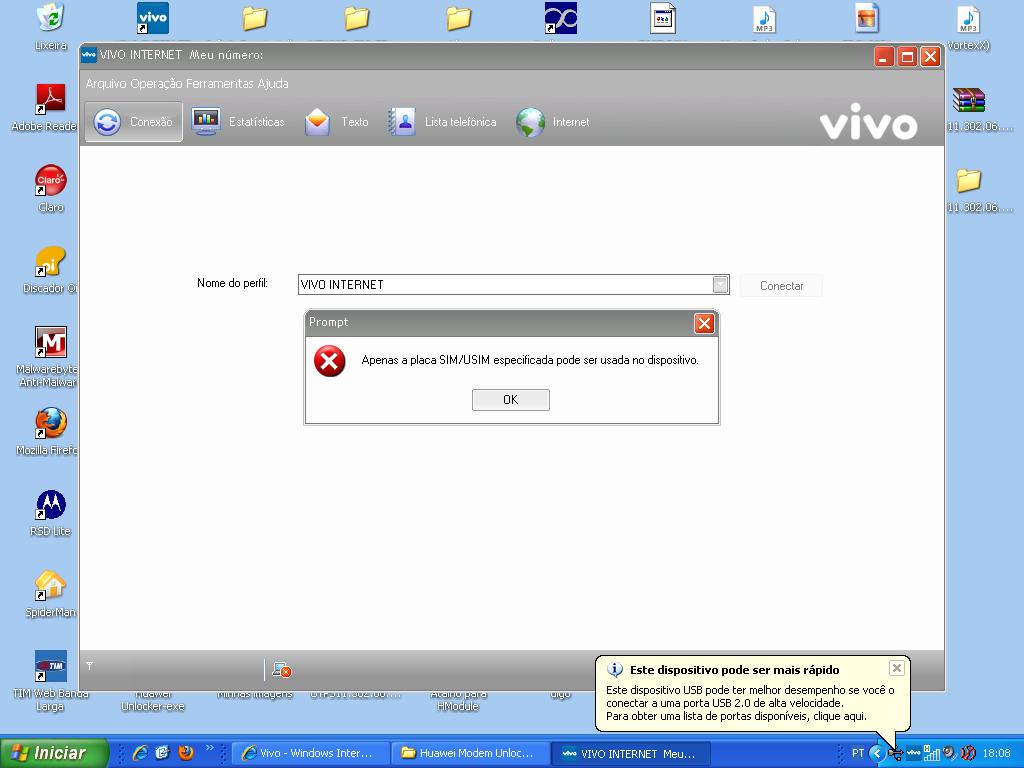The image size is (1024, 768).
Task: Click the 18:08 system clock
Action: click(x=996, y=754)
